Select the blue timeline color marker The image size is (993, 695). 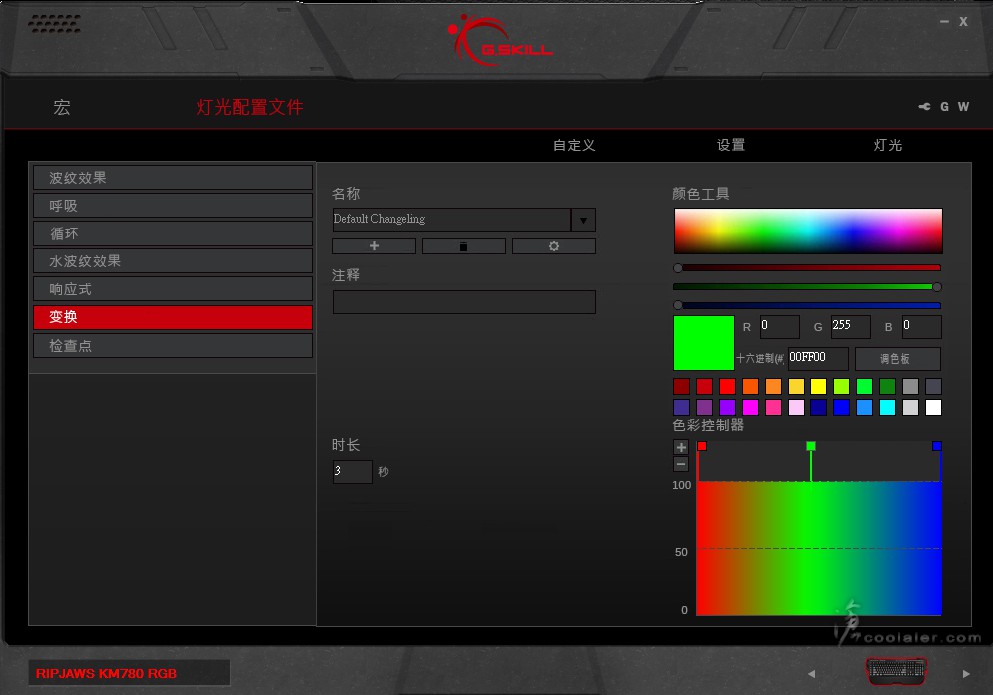point(937,446)
